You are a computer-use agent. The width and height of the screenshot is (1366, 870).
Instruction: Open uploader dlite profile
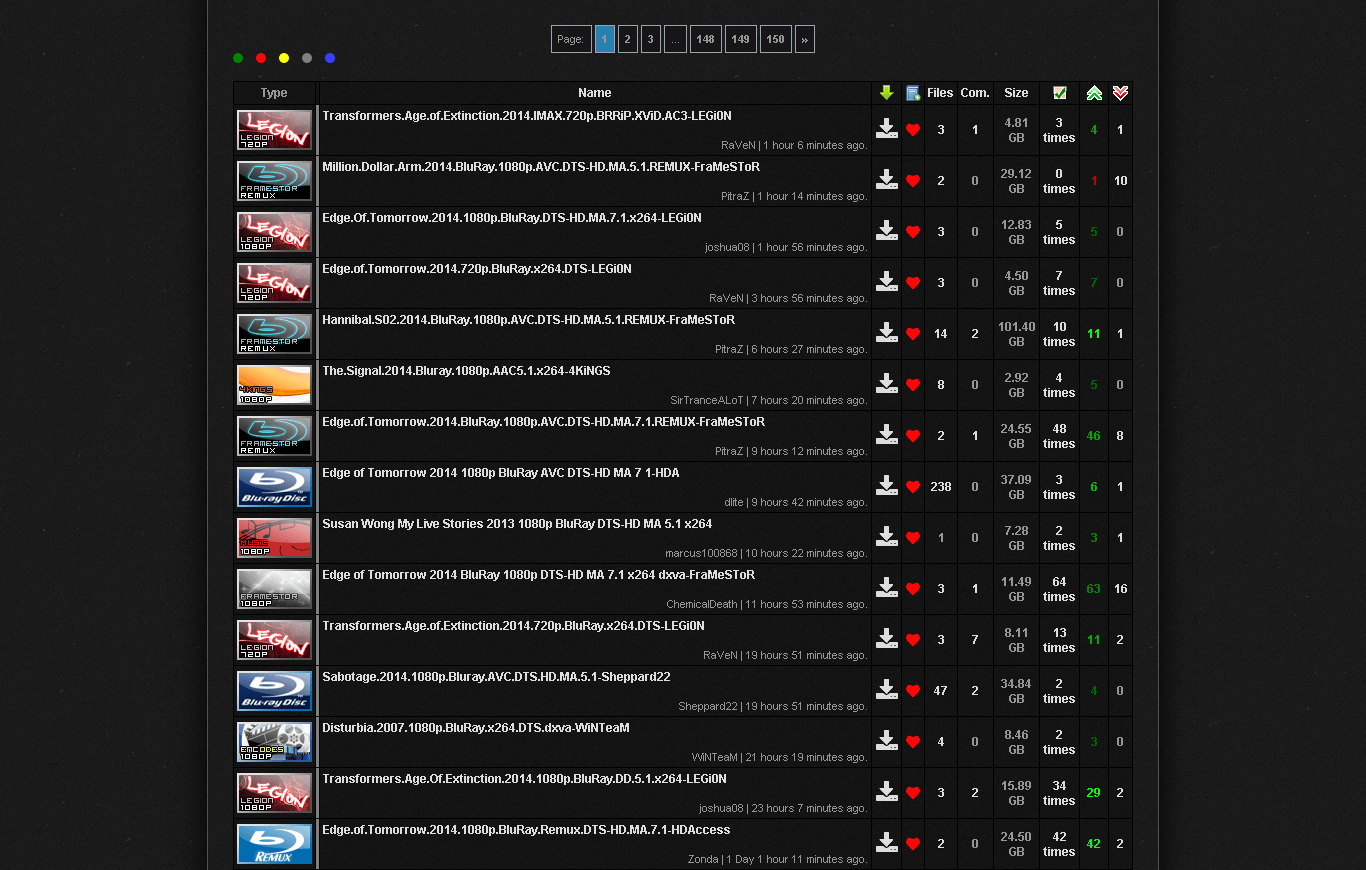[734, 502]
